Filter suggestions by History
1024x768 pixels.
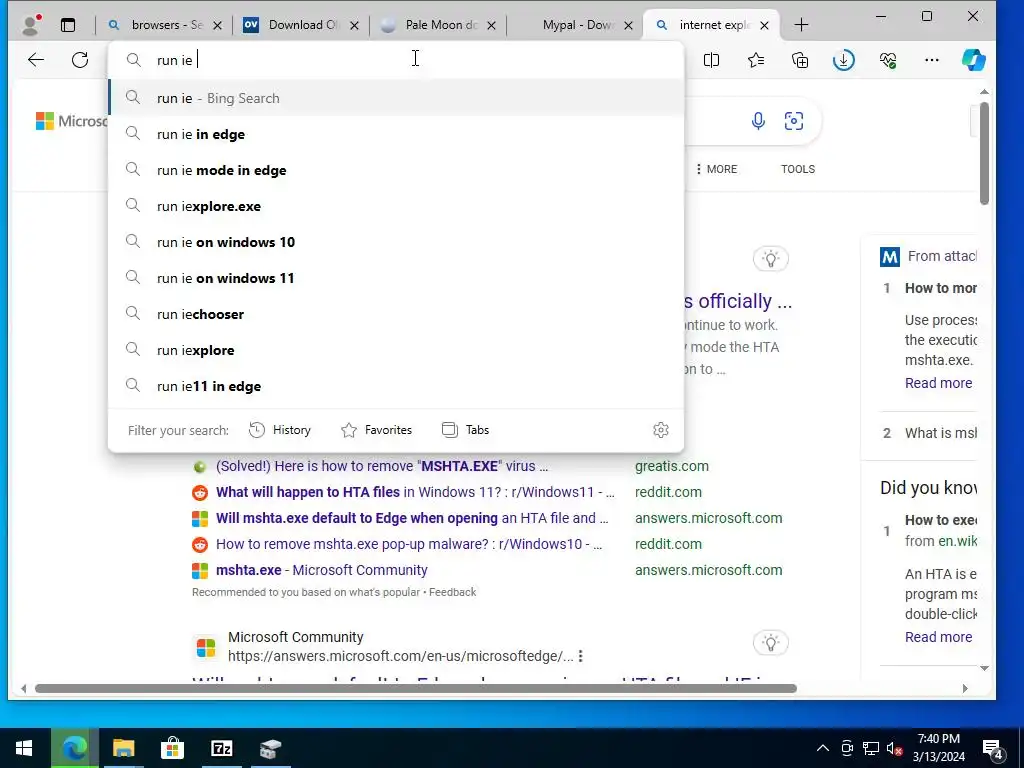(280, 430)
